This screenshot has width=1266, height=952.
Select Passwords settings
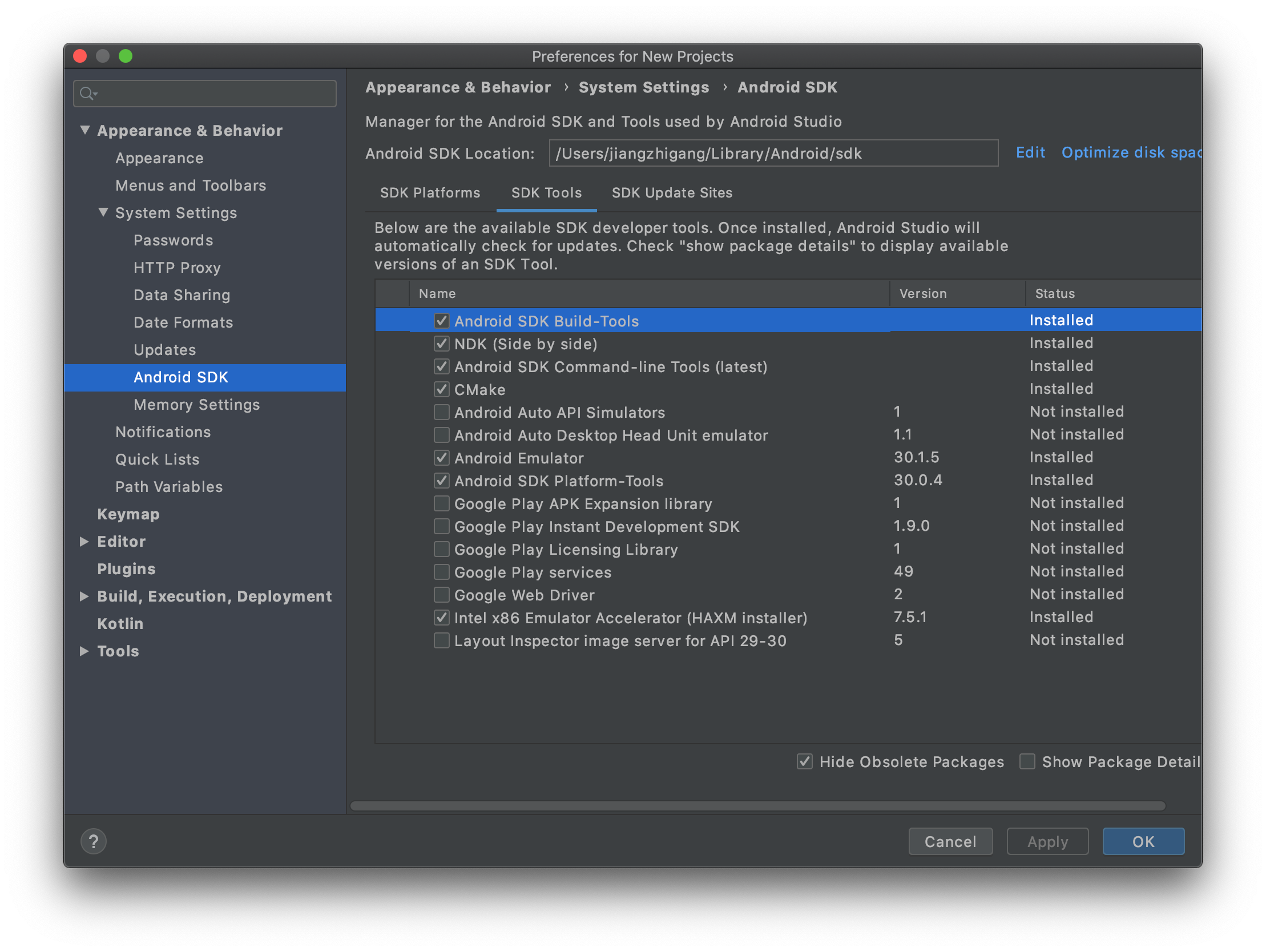pyautogui.click(x=173, y=240)
